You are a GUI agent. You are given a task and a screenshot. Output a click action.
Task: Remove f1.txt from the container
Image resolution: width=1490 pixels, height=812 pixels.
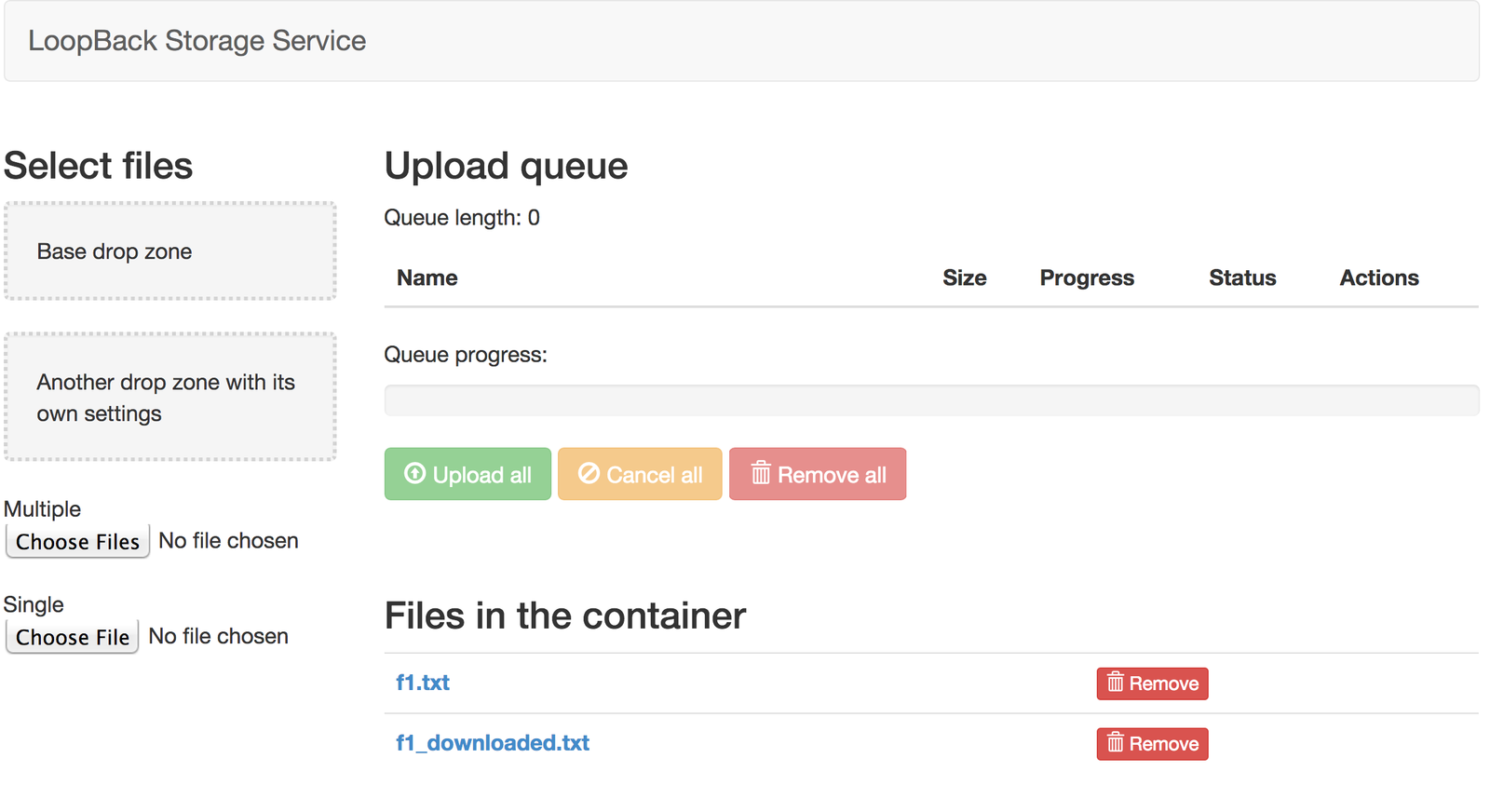tap(1152, 683)
